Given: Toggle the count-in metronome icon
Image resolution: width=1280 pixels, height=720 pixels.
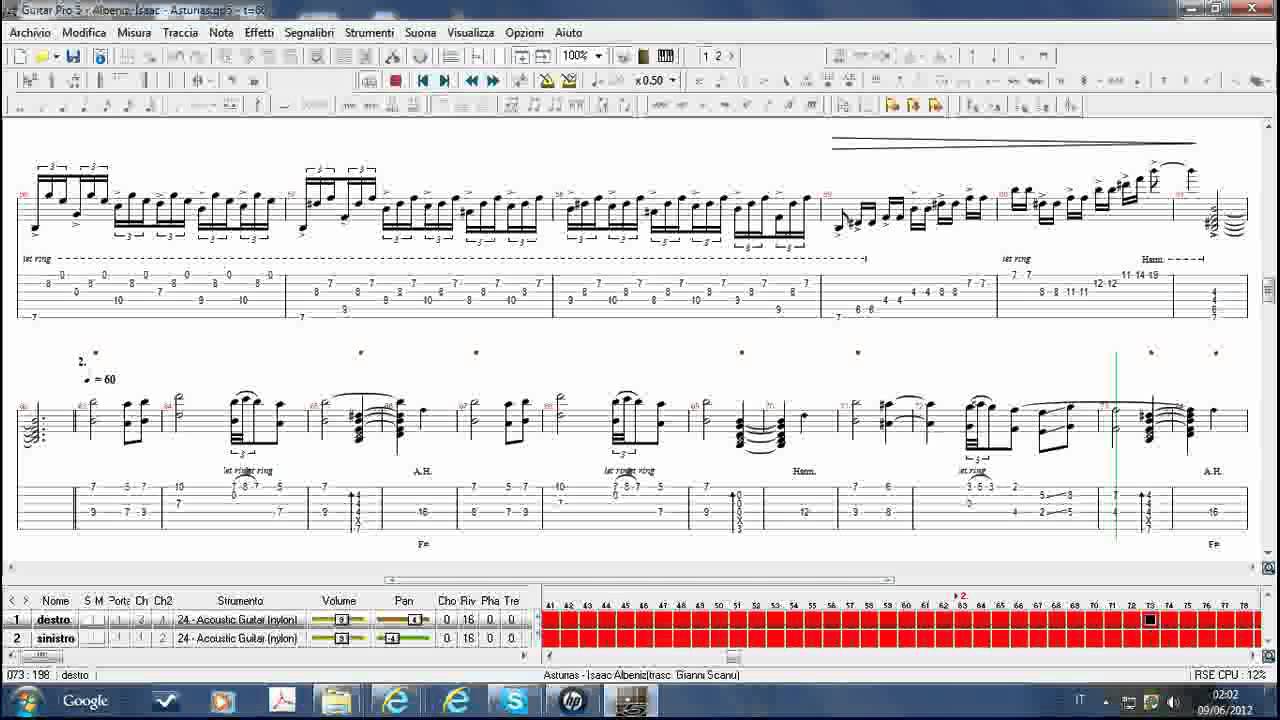Looking at the screenshot, I should click(569, 81).
